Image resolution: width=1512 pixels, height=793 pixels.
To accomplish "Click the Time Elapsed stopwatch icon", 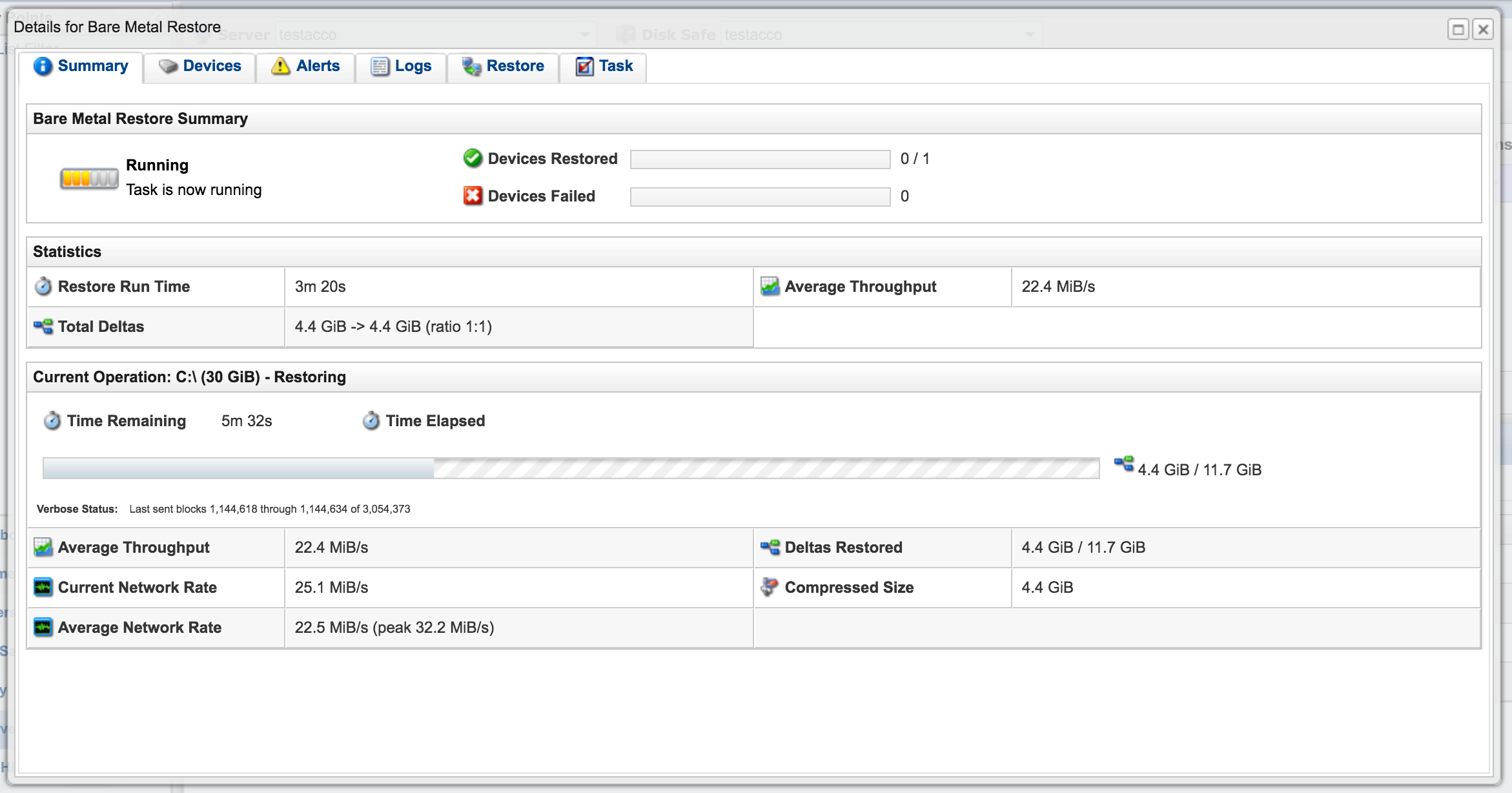I will click(x=371, y=421).
